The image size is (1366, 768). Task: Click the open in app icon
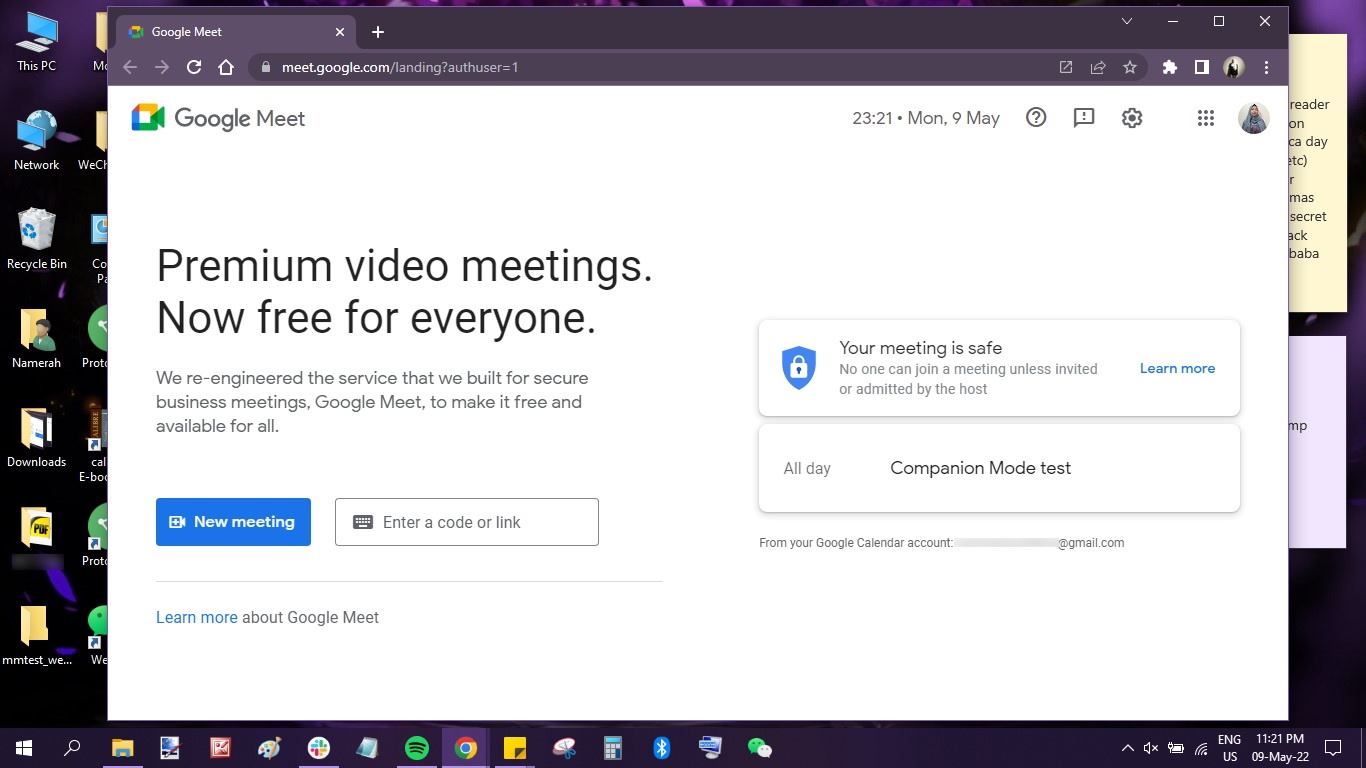click(1066, 67)
